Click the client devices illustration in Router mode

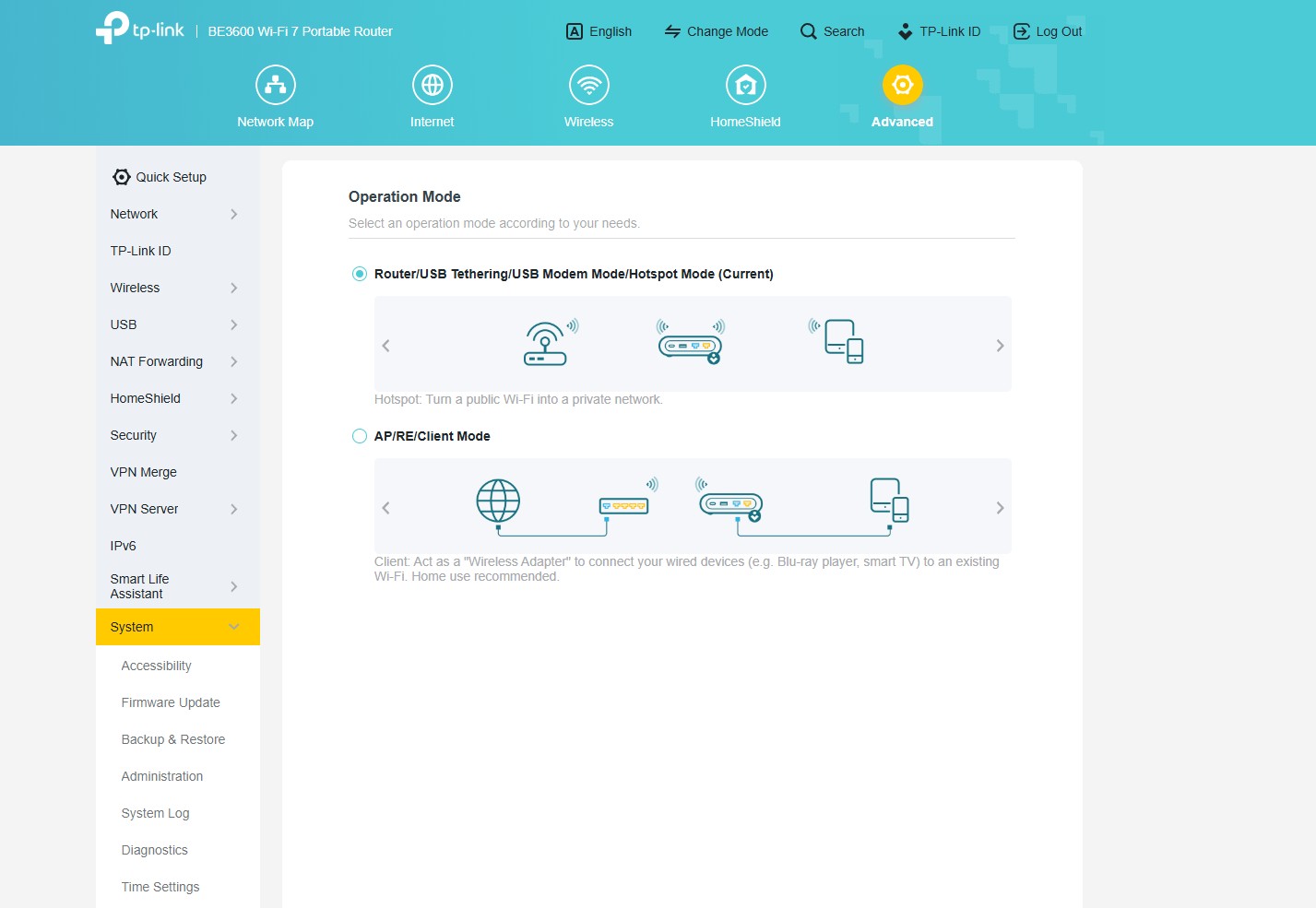836,341
